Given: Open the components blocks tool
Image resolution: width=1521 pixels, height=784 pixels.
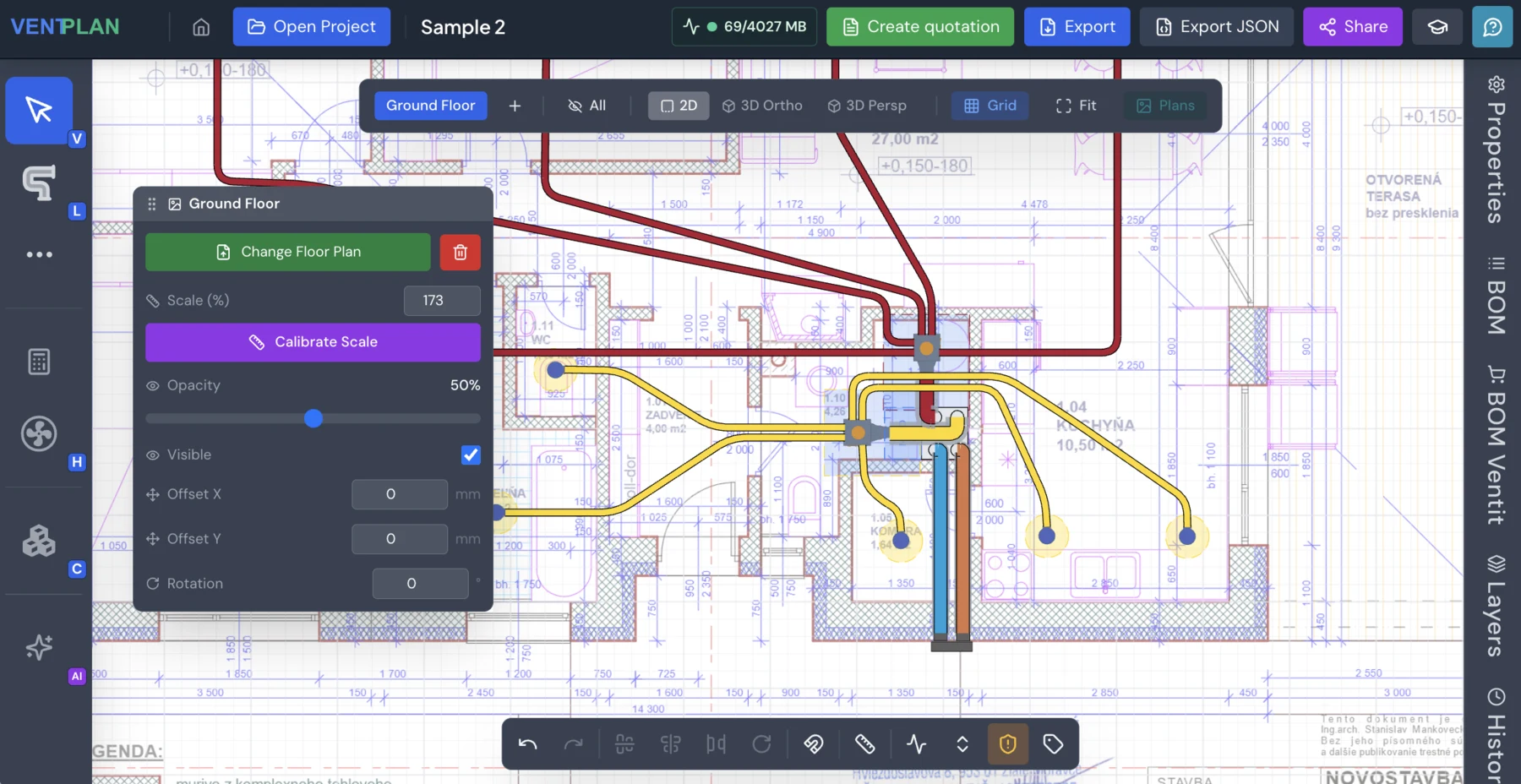Looking at the screenshot, I should (39, 541).
